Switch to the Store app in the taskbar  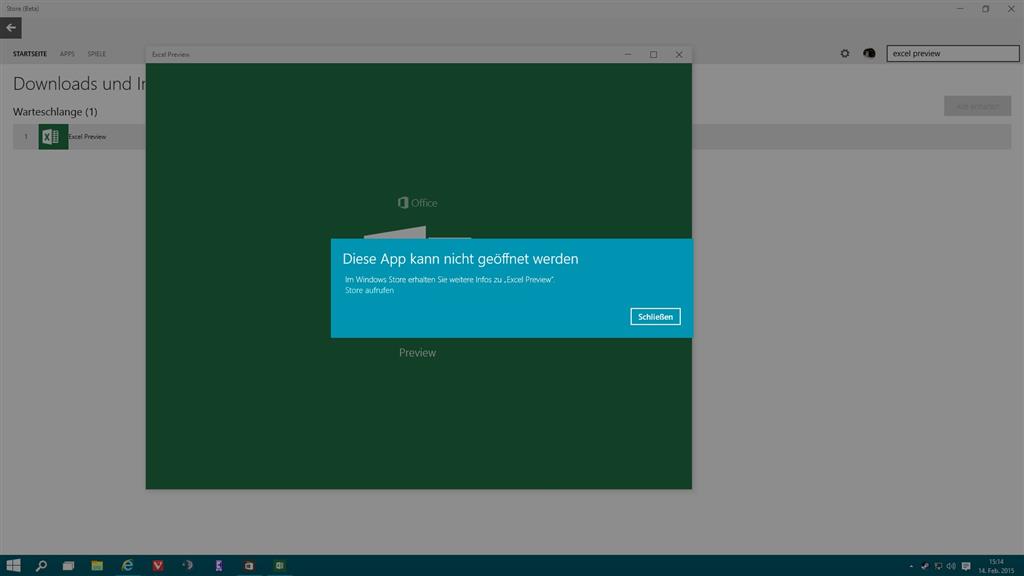pyautogui.click(x=249, y=566)
